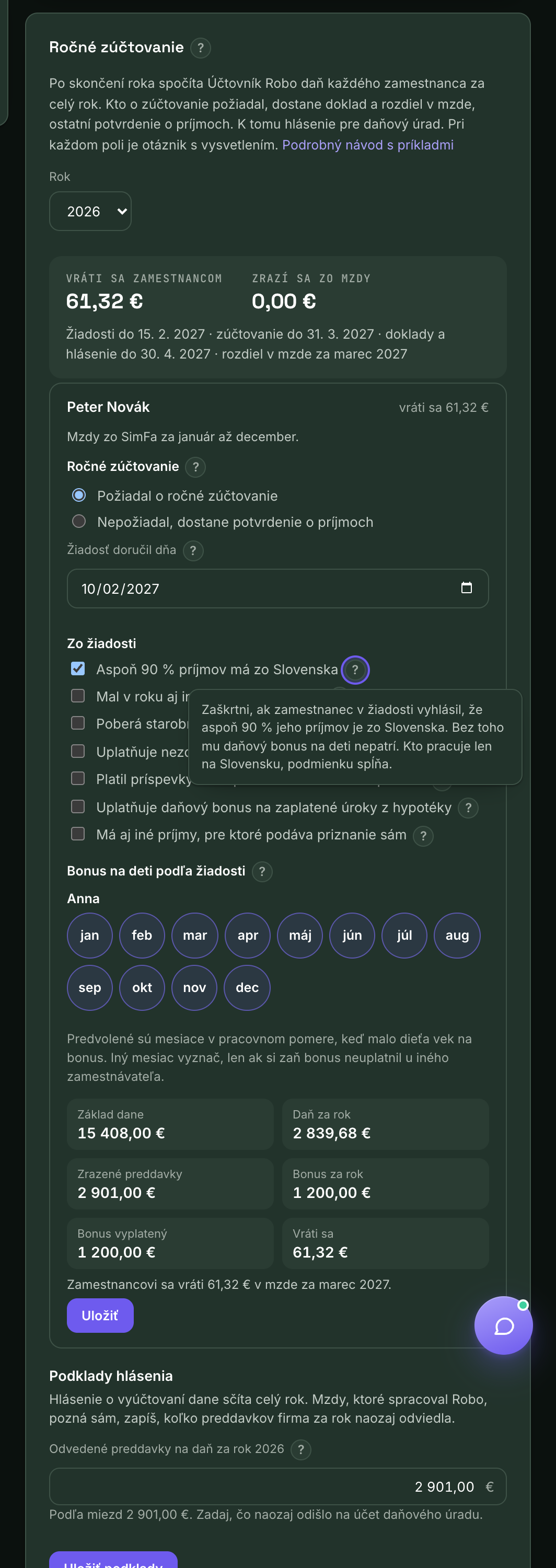556x1568 pixels.
Task: Show help for iné príjmy option
Action: [x=423, y=835]
